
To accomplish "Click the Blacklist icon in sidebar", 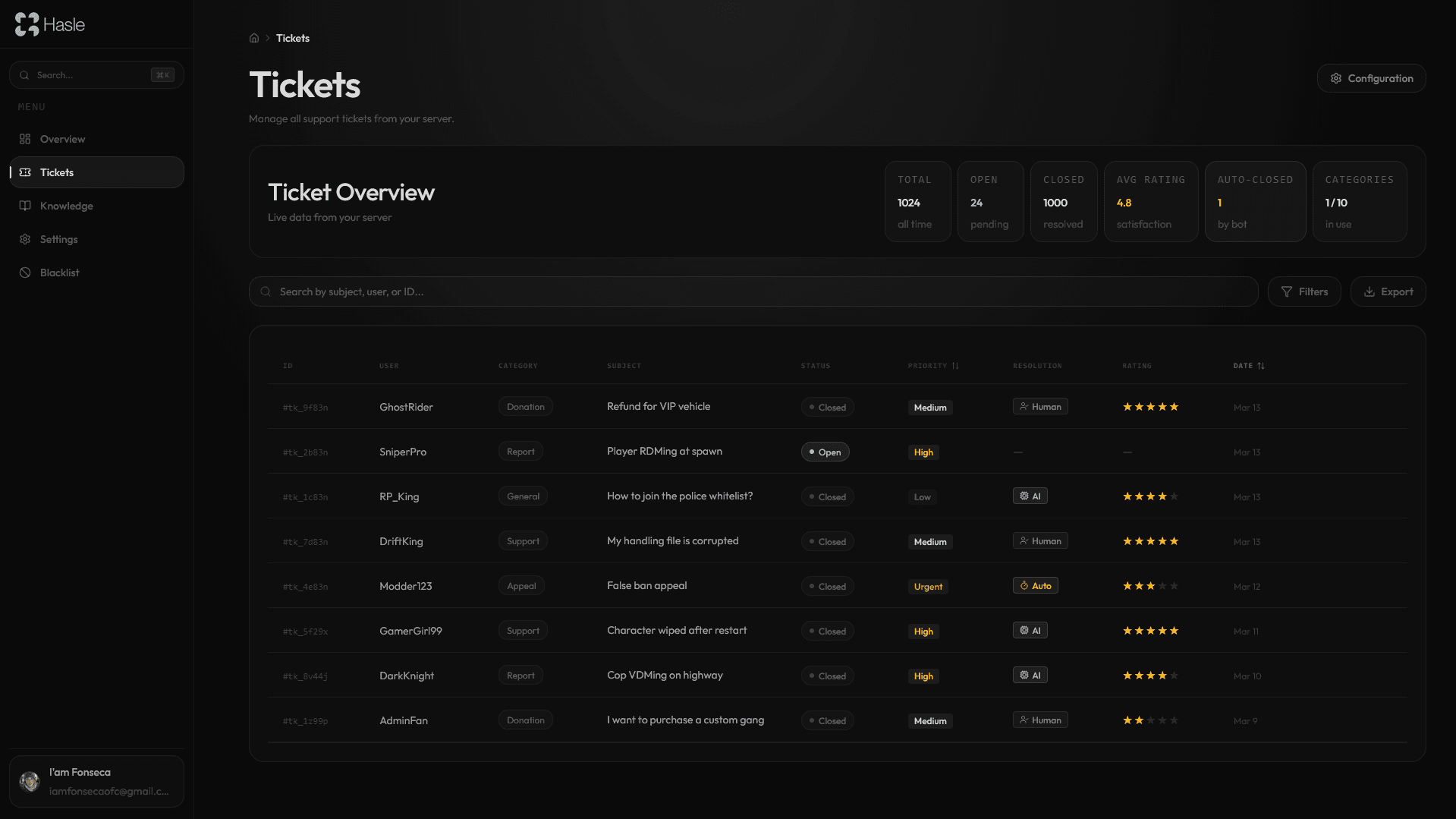I will pos(25,272).
